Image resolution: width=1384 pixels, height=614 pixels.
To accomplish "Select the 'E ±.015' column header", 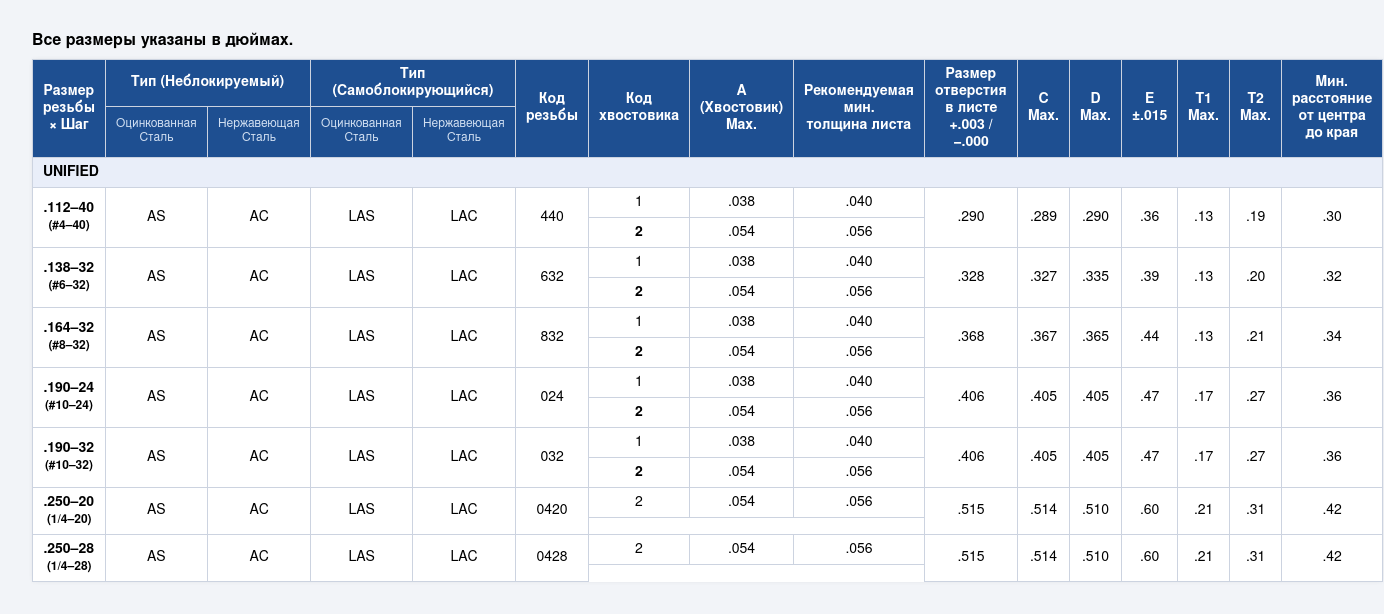I will click(x=1150, y=108).
